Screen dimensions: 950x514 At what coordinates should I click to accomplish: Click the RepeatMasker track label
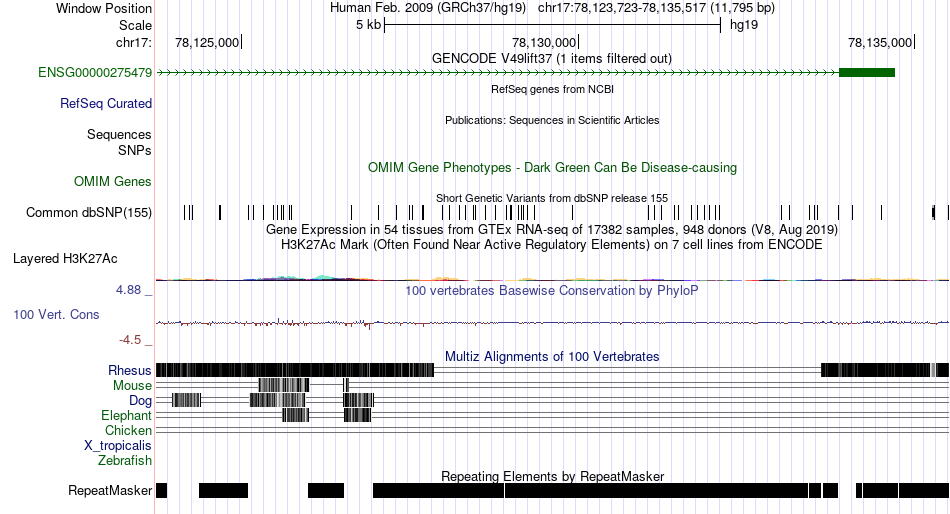tap(110, 490)
